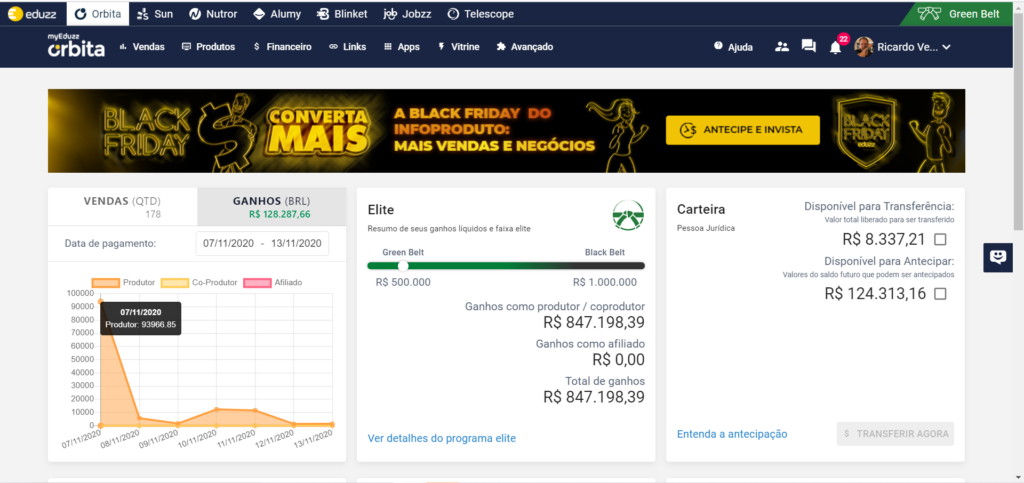Click the 08/11/2020 data point on chart
The width and height of the screenshot is (1024, 483).
(x=139, y=418)
